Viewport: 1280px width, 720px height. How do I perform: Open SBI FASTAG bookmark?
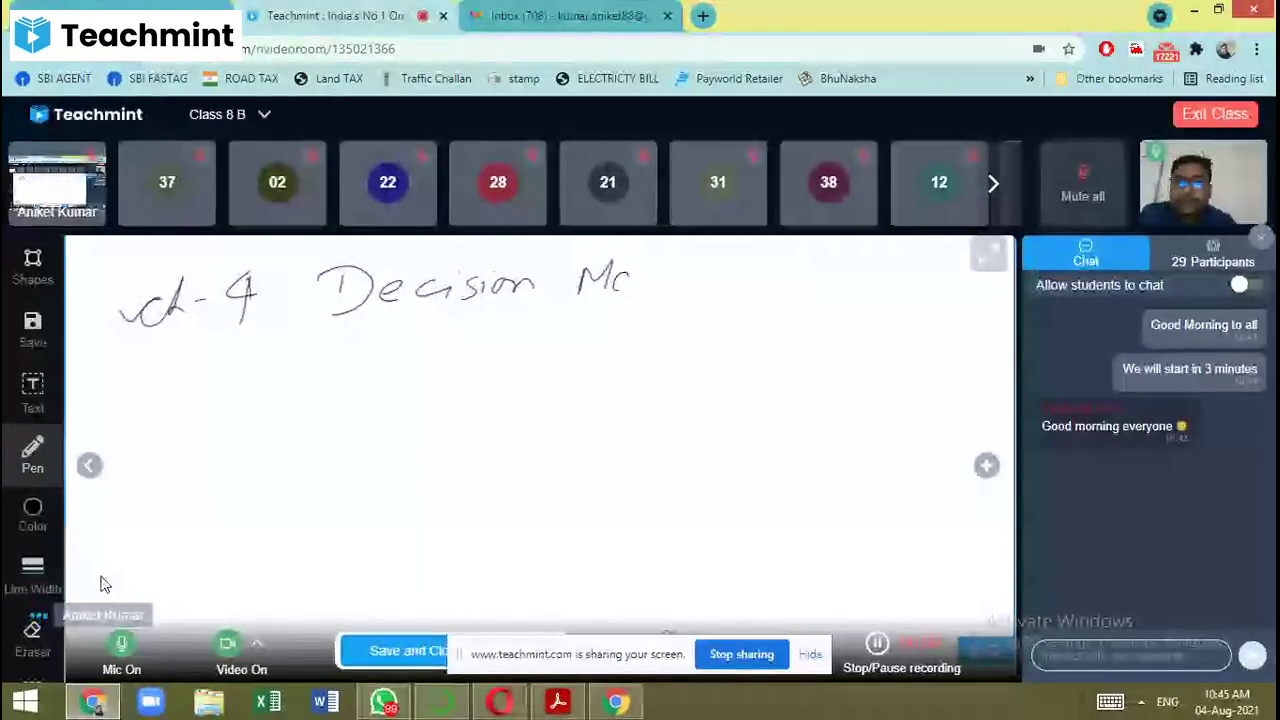(147, 78)
